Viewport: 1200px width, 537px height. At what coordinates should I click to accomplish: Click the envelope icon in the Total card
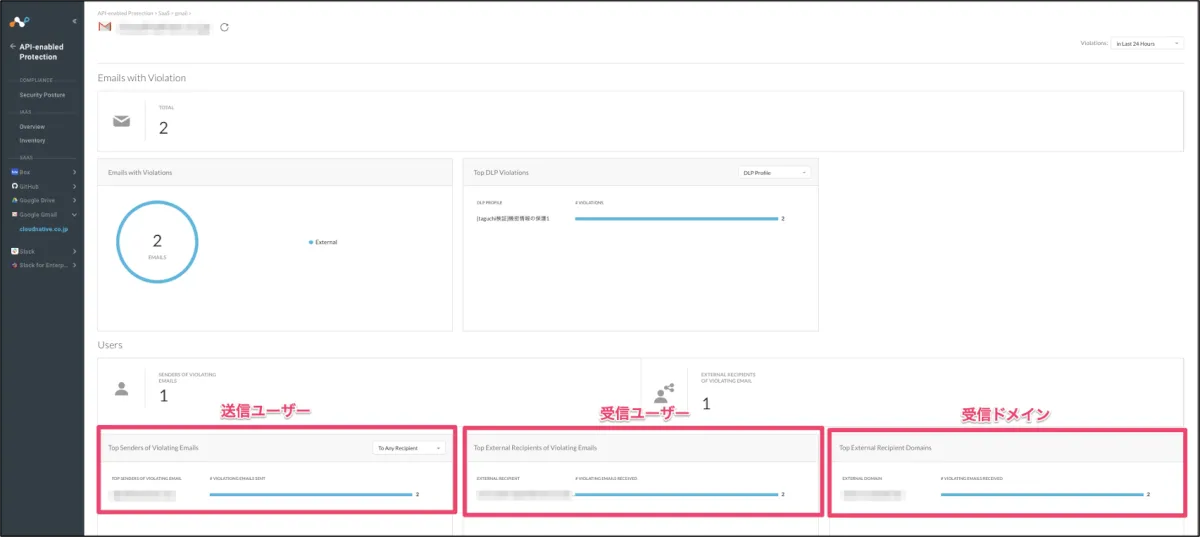pyautogui.click(x=121, y=121)
